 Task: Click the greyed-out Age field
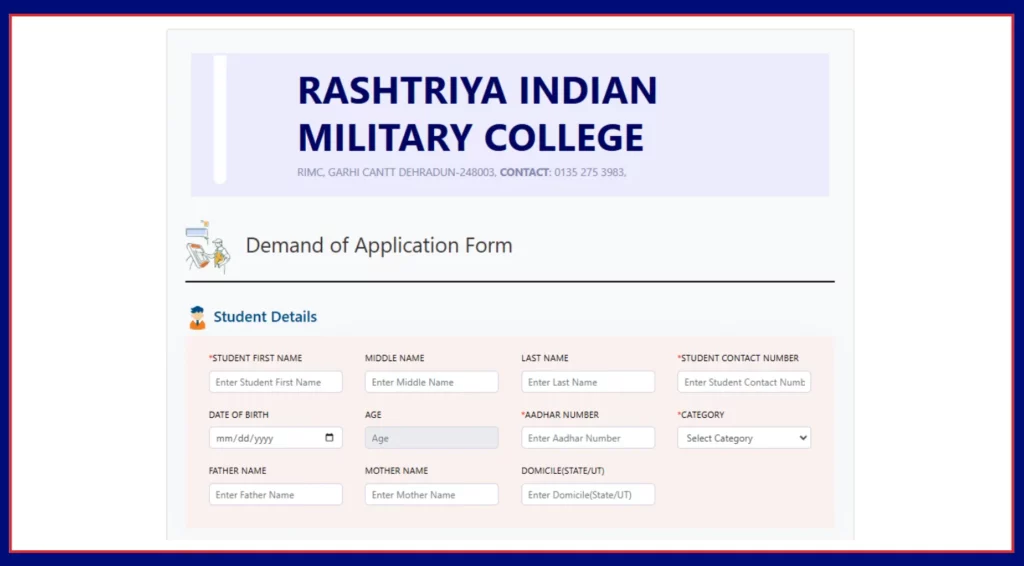click(431, 438)
